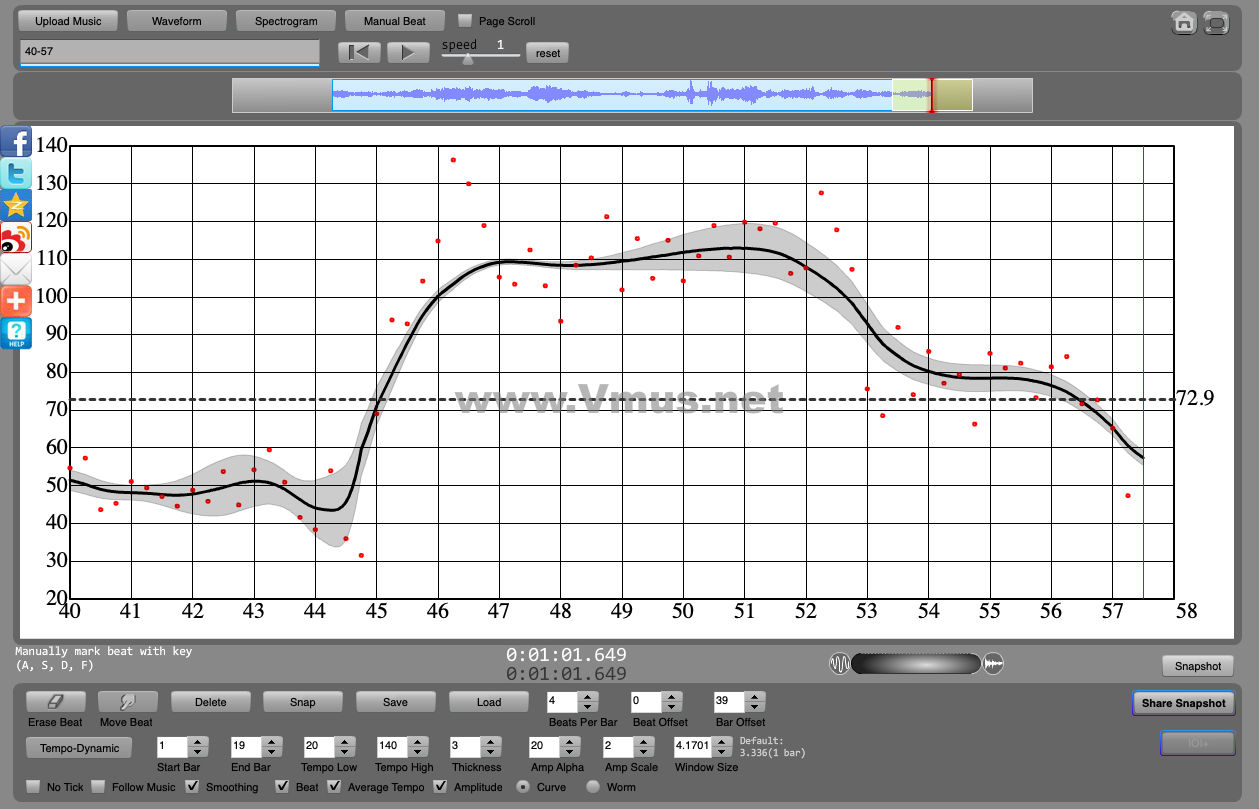Viewport: 1259px width, 809px height.
Task: Select the Worm radio button
Action: point(593,787)
